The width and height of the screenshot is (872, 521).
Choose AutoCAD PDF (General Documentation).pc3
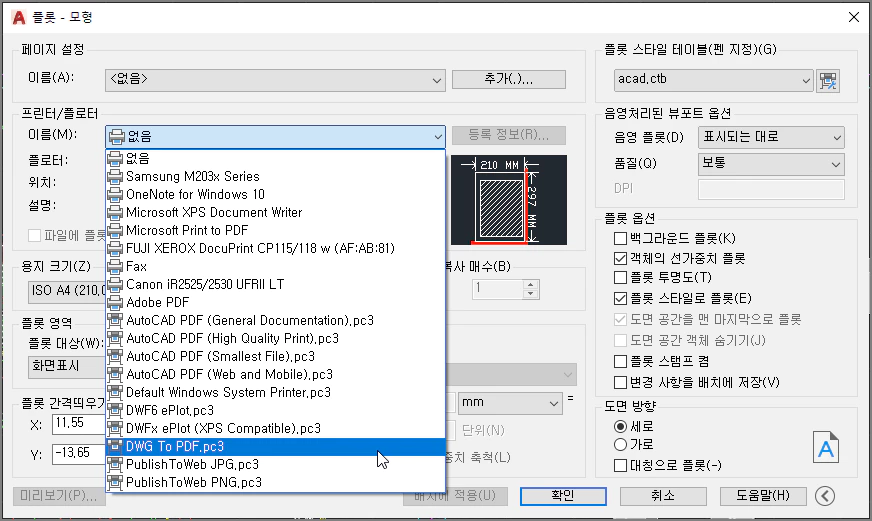(276, 320)
